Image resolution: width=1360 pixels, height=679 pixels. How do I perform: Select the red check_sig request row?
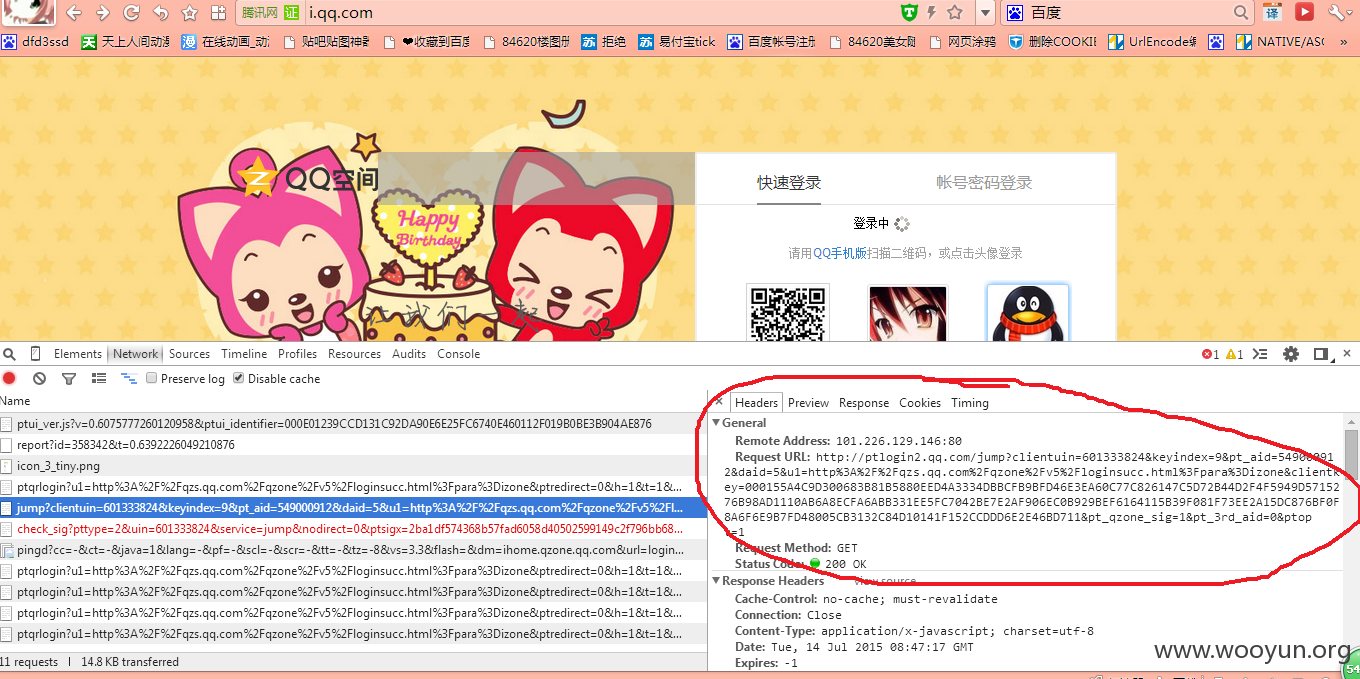click(353, 529)
